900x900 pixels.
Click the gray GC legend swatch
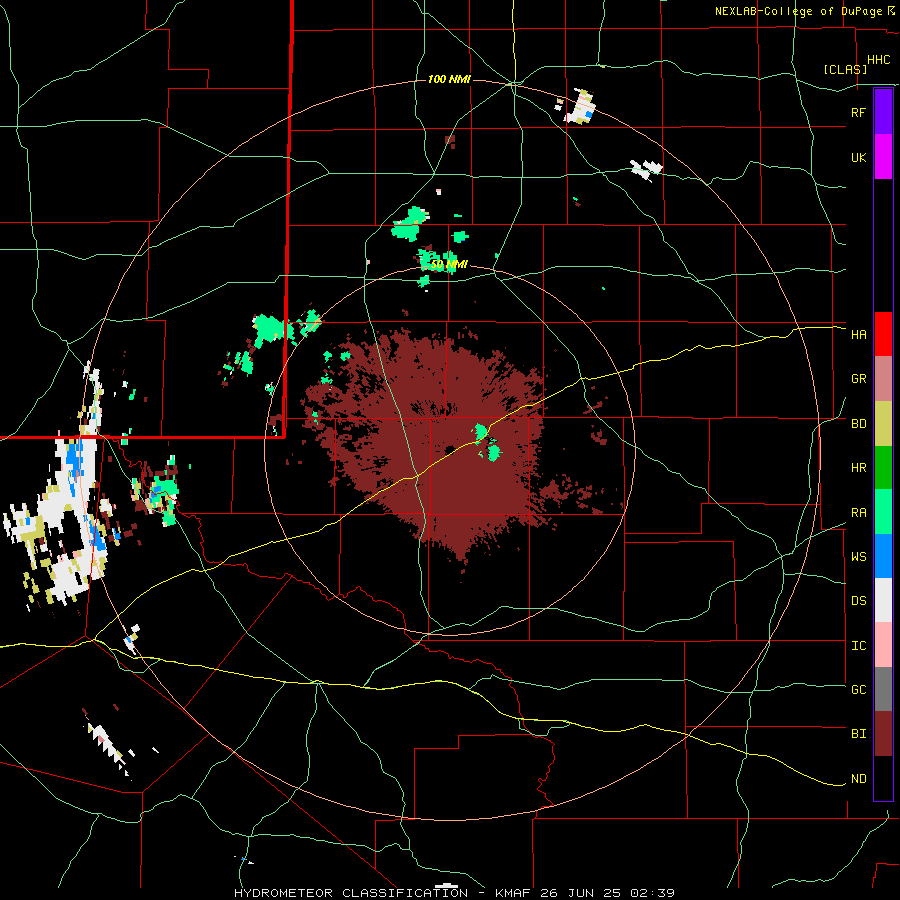(883, 689)
